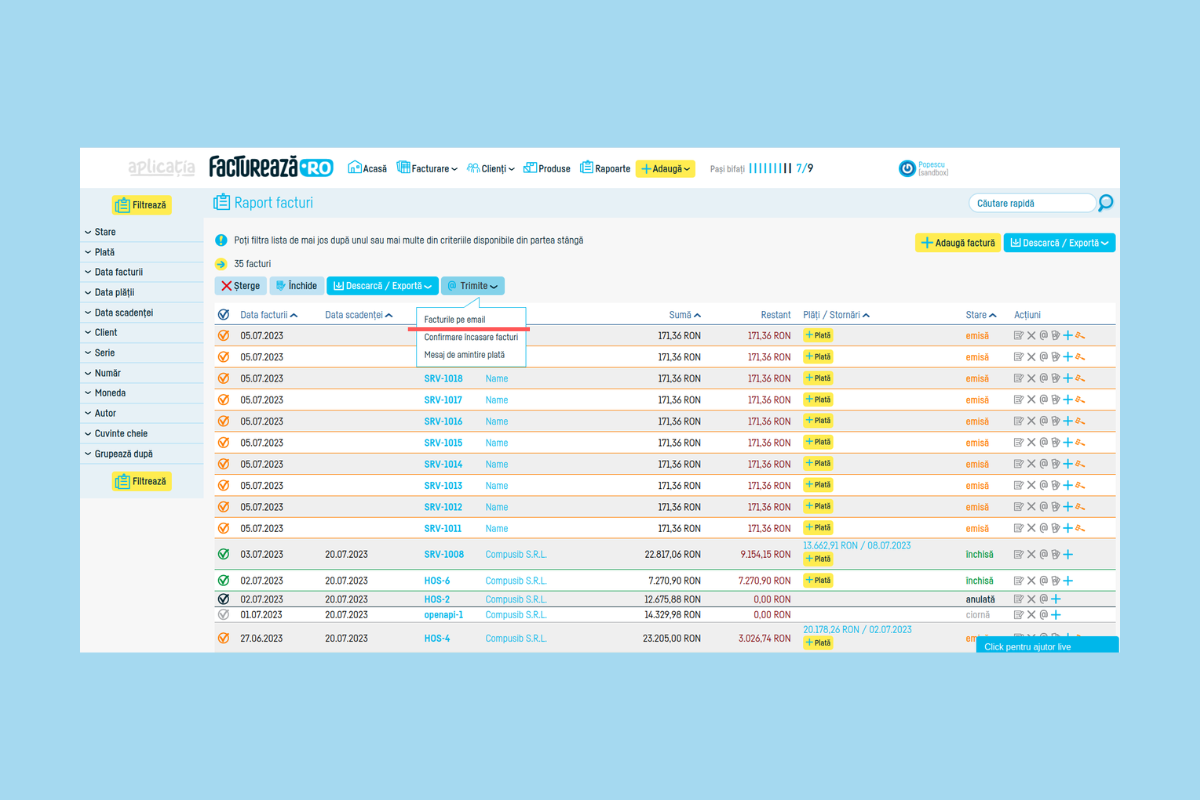Click the yellow Adaugă factură button
This screenshot has width=1200, height=800.
click(x=957, y=243)
